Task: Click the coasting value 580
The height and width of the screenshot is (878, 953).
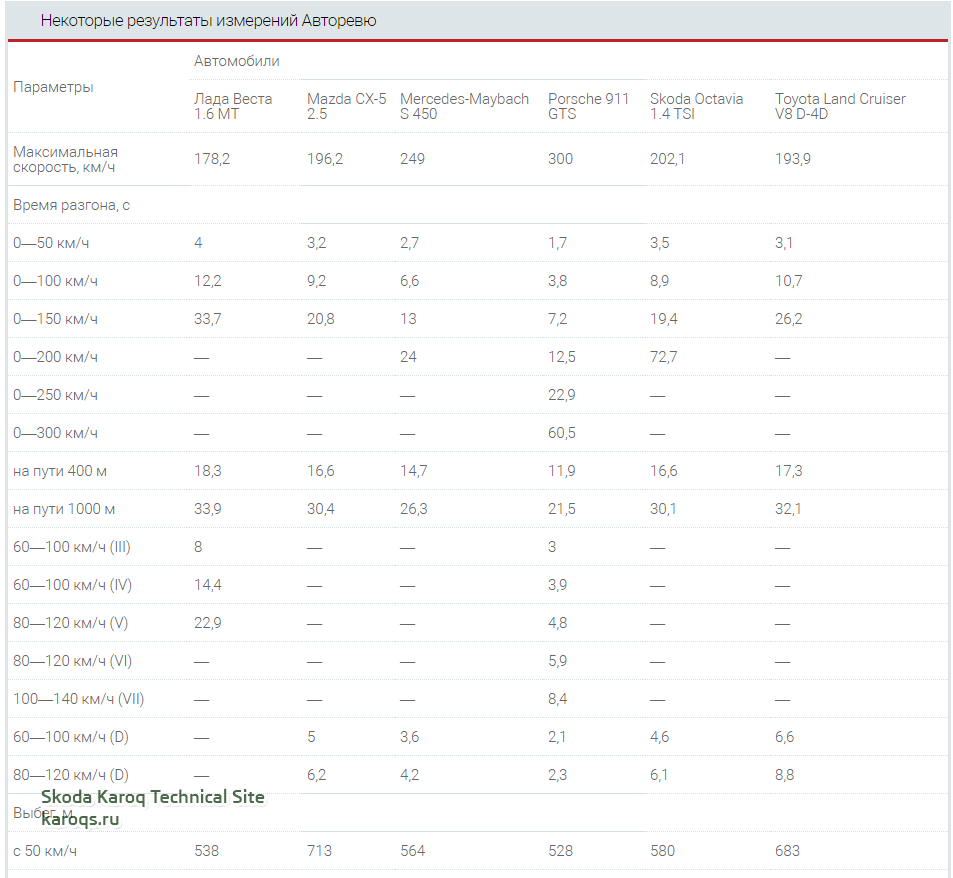Action: tap(662, 851)
